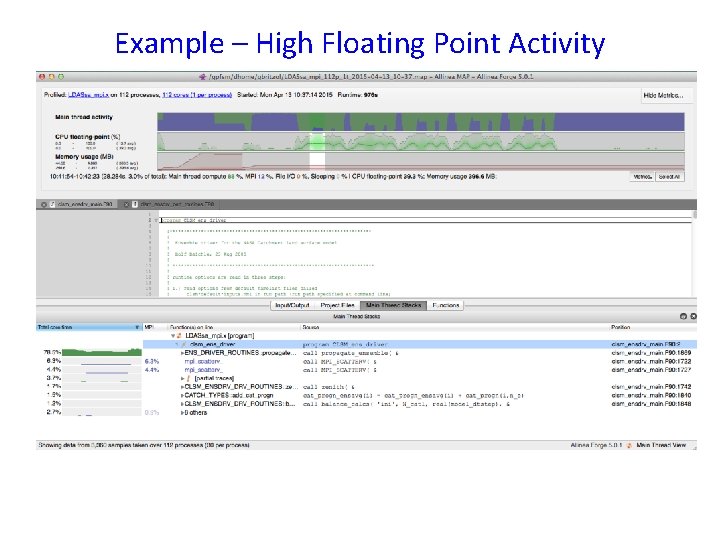Open the Project Files tab
This screenshot has height=540, width=720.
(337, 305)
